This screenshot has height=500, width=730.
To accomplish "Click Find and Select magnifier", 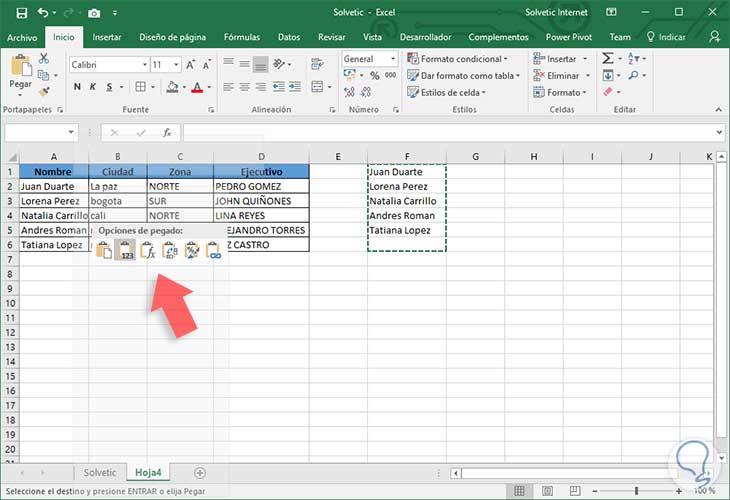I will tap(633, 75).
